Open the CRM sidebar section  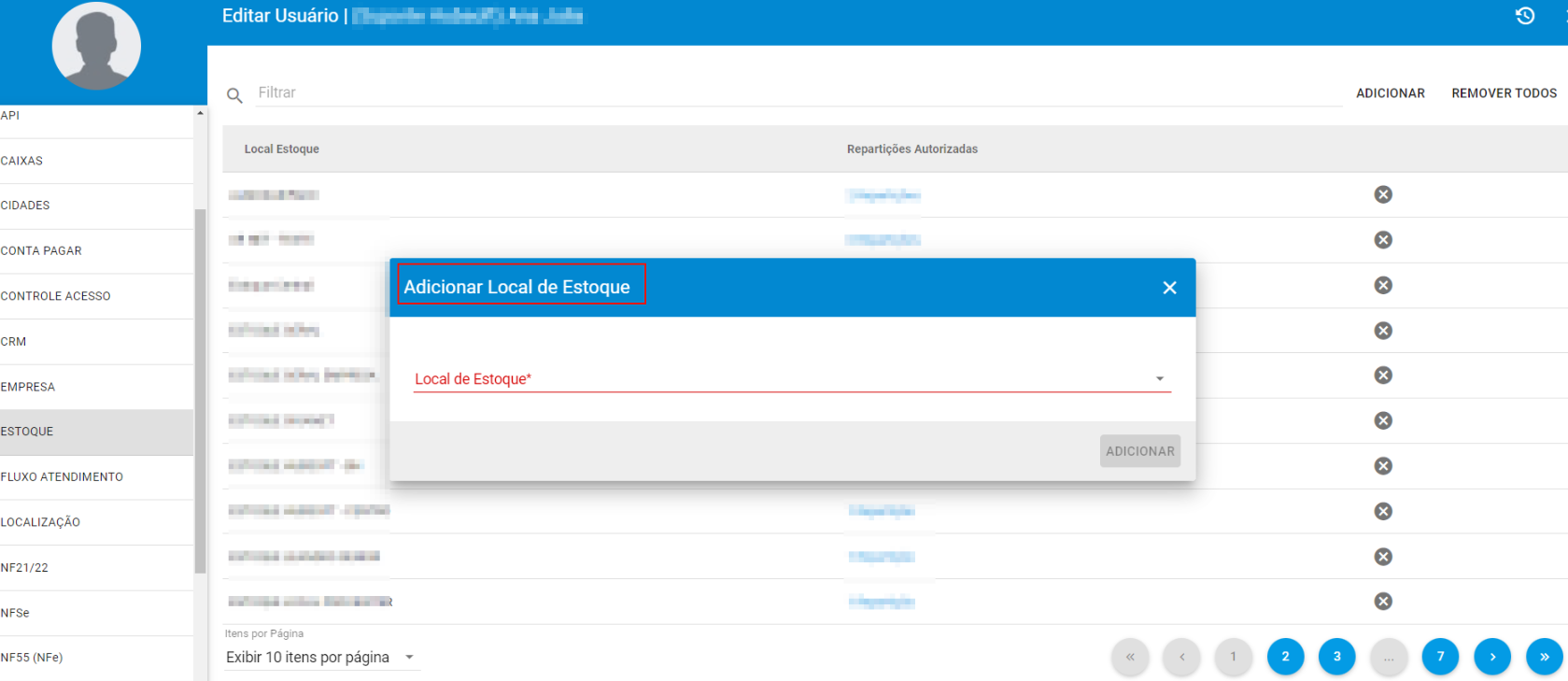pos(96,342)
